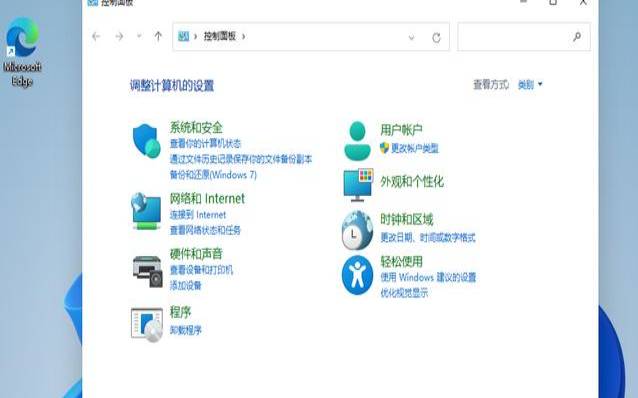
Task: Click 控制面板 breadcrumb segment
Action: (220, 36)
